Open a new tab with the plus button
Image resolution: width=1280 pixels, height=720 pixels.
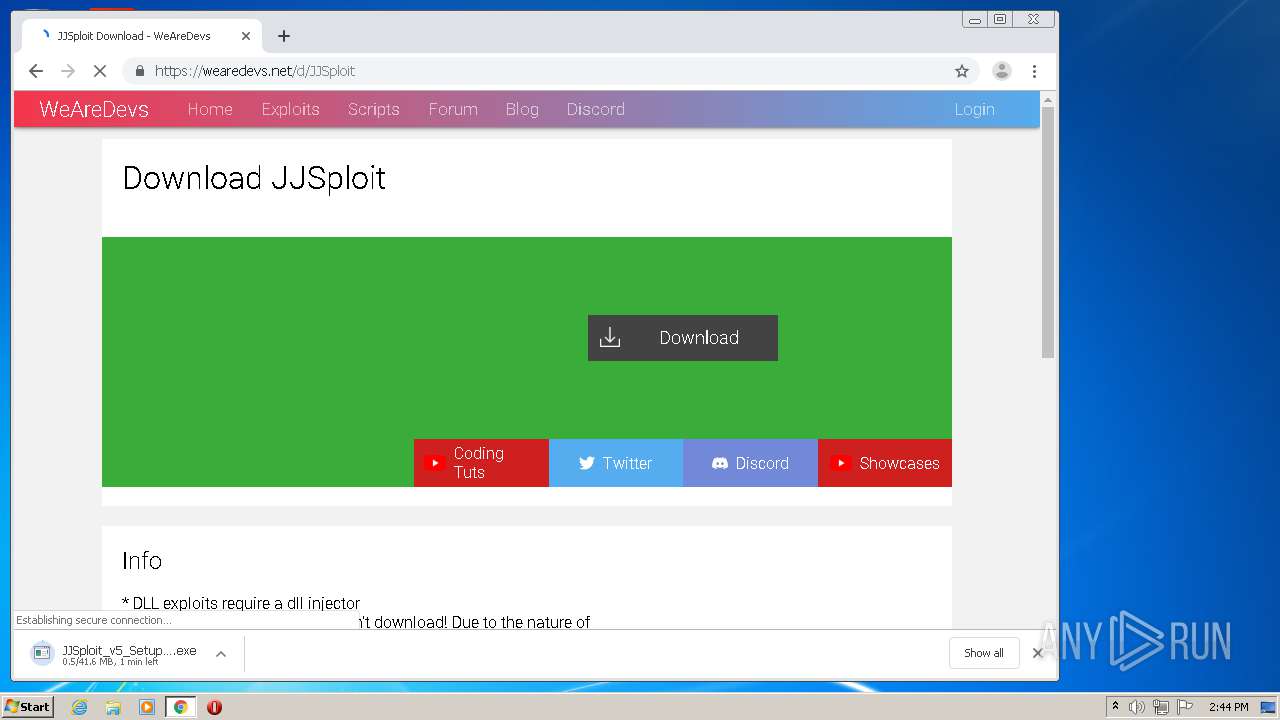[284, 36]
